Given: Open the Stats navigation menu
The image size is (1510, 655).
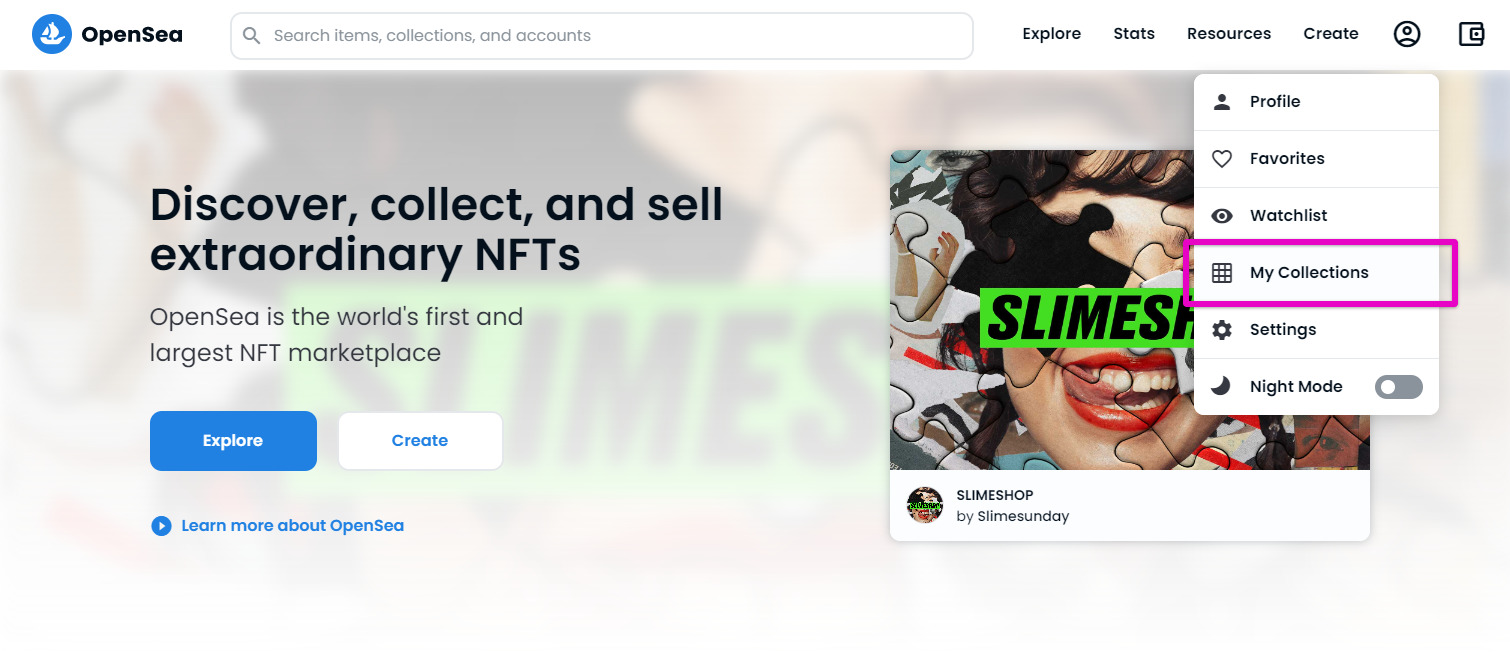Looking at the screenshot, I should click(1134, 34).
